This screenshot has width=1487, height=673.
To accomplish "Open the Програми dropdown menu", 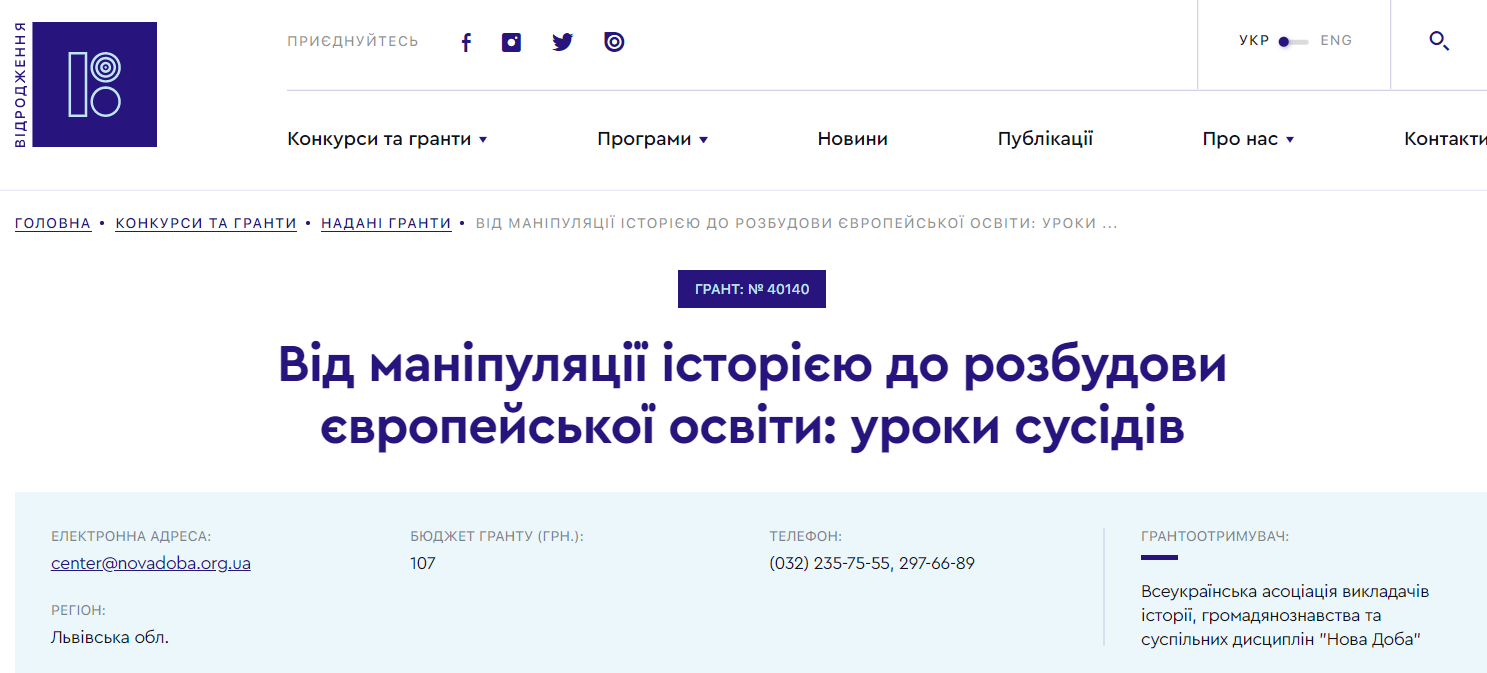I will tap(652, 139).
